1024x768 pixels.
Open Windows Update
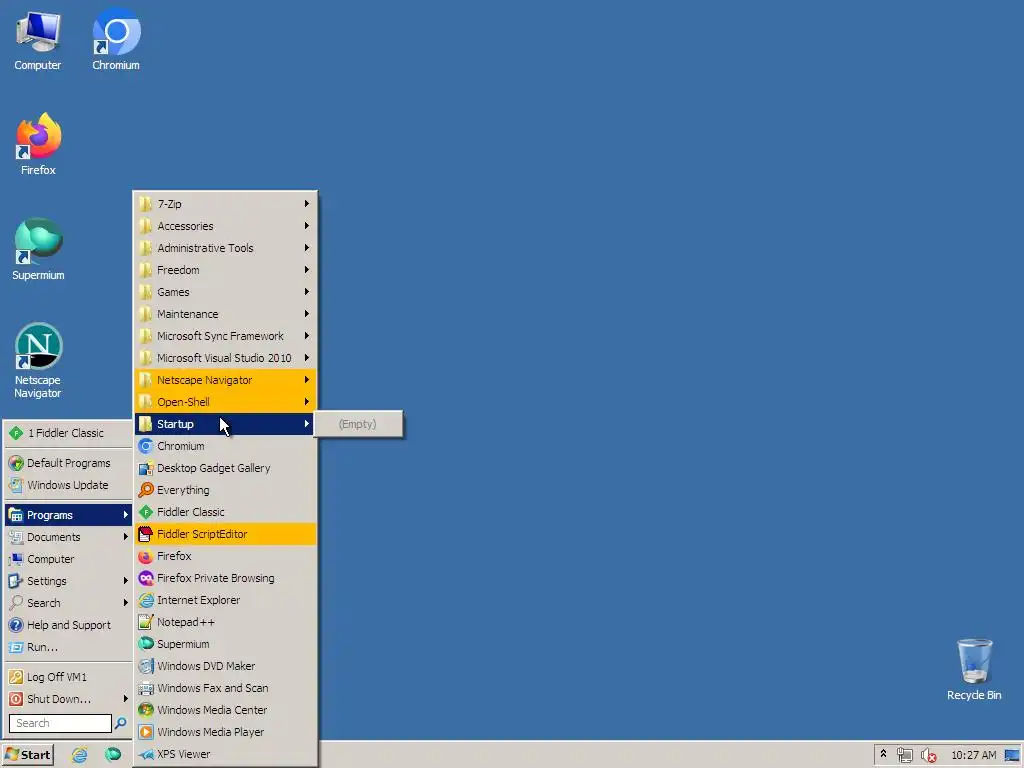pyautogui.click(x=69, y=485)
